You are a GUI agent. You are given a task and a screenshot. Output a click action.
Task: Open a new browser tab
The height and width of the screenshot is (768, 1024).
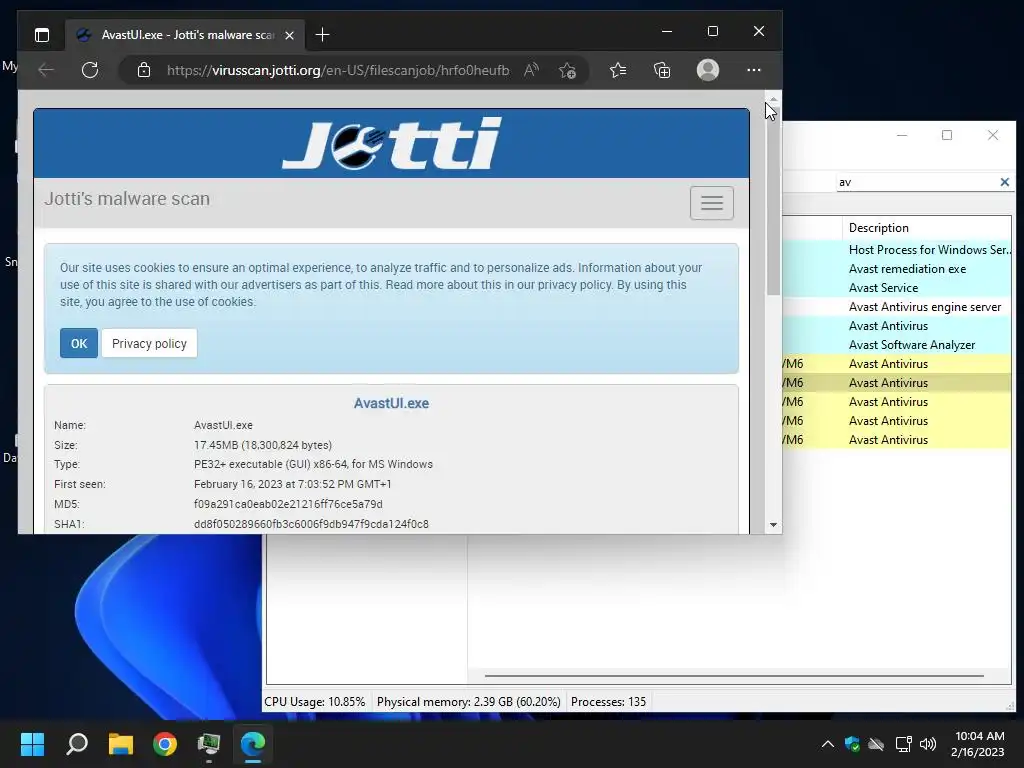point(322,35)
